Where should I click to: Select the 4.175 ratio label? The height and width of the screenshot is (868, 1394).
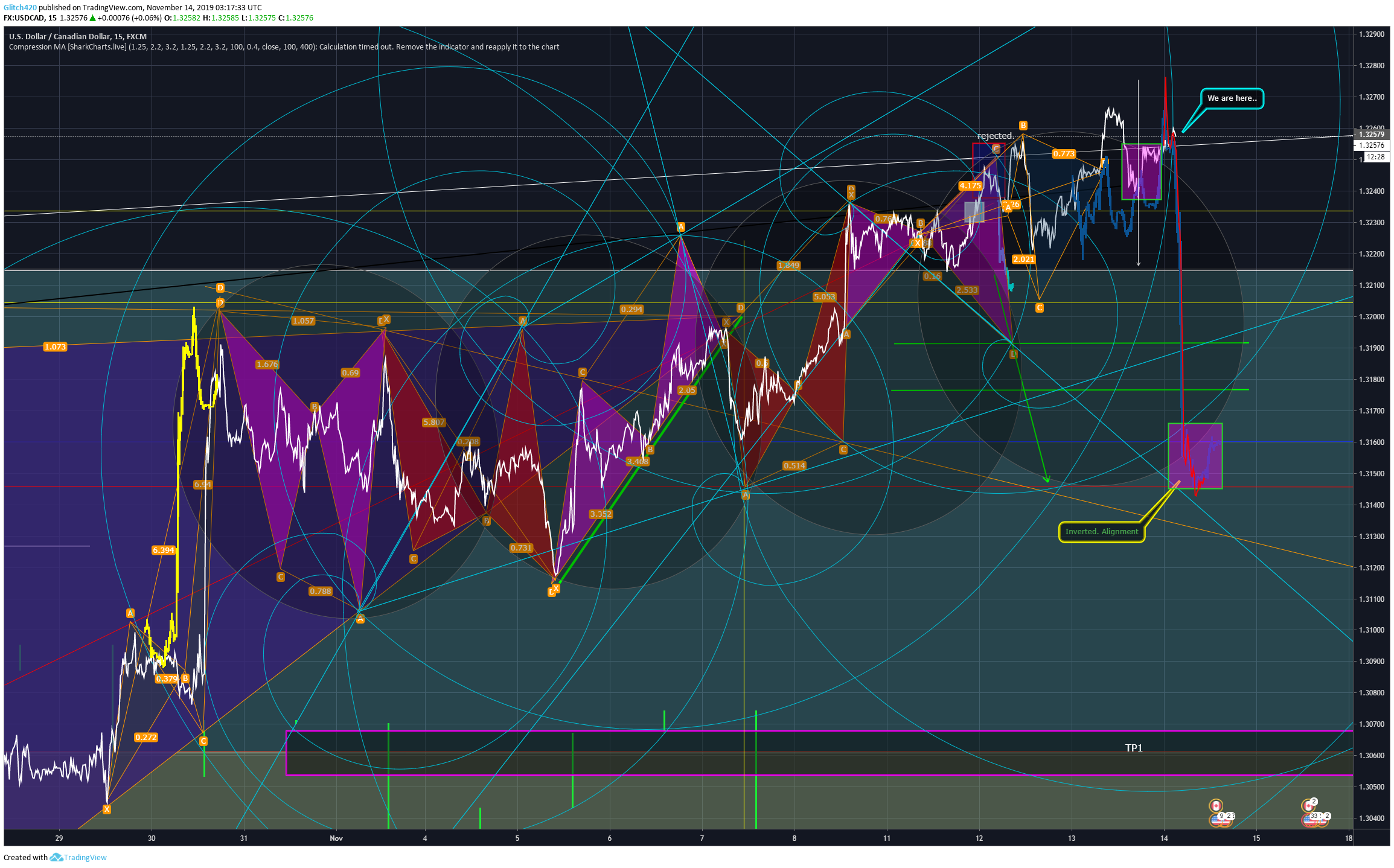[x=970, y=185]
